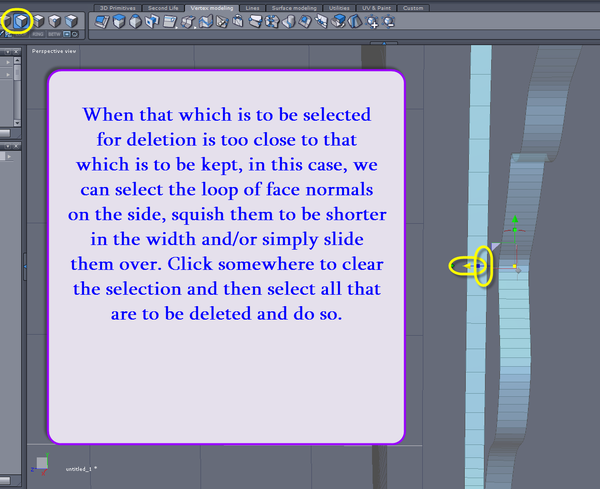Screen dimensions: 600x489
Task: Select the bridge tool icon
Action: point(255,21)
